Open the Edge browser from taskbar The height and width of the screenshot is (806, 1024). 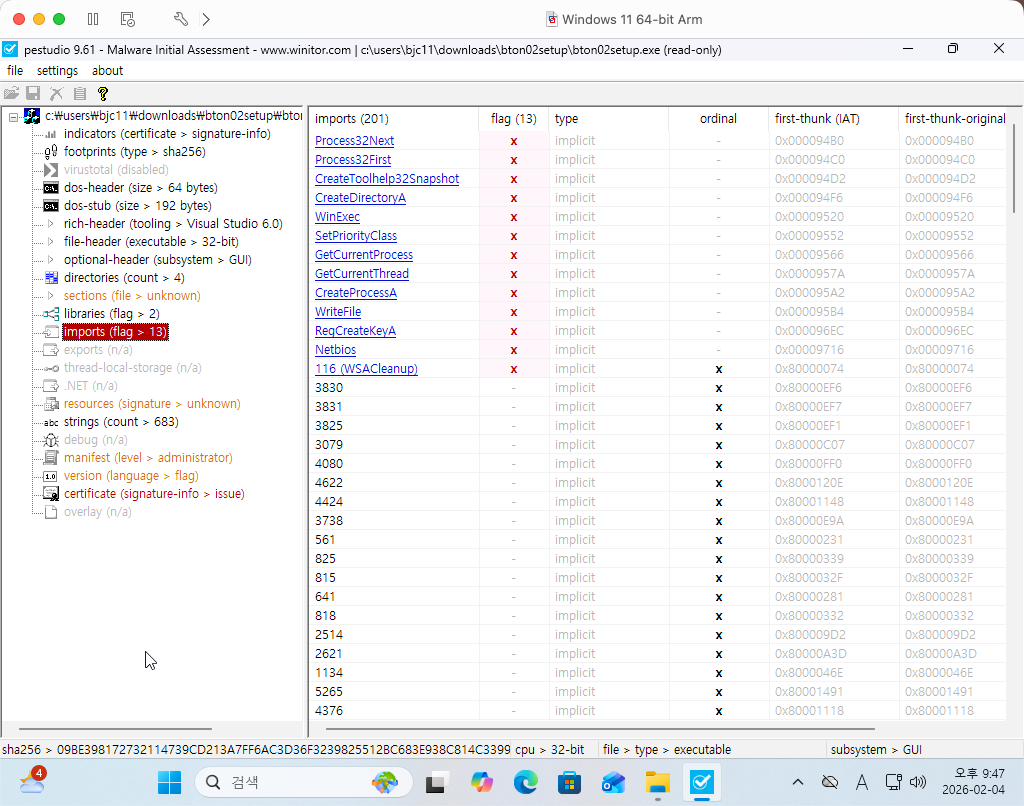pos(526,782)
